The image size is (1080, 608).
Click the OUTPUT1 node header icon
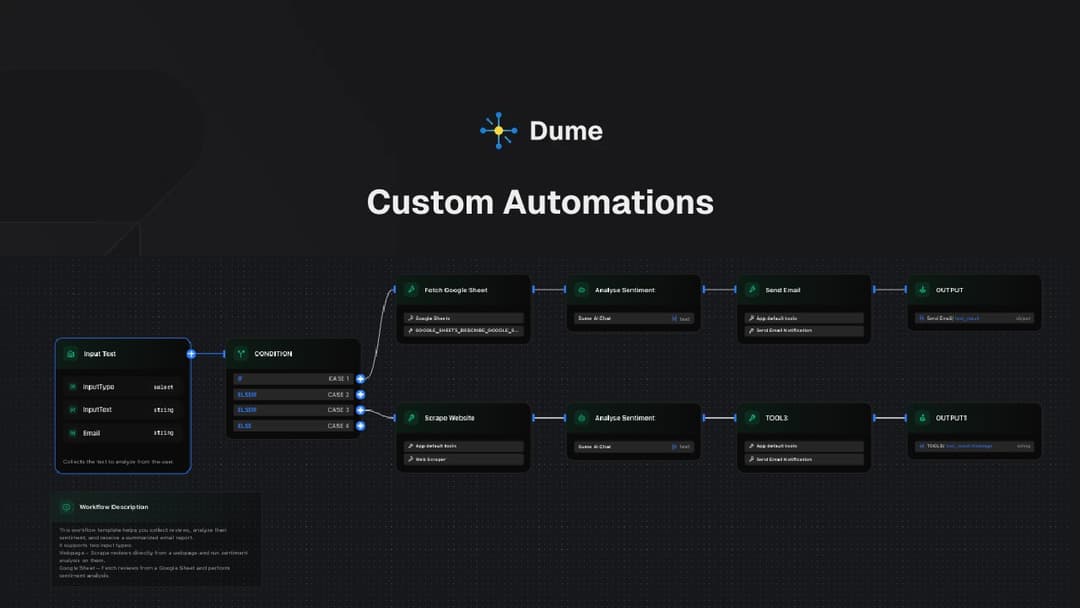click(x=922, y=418)
